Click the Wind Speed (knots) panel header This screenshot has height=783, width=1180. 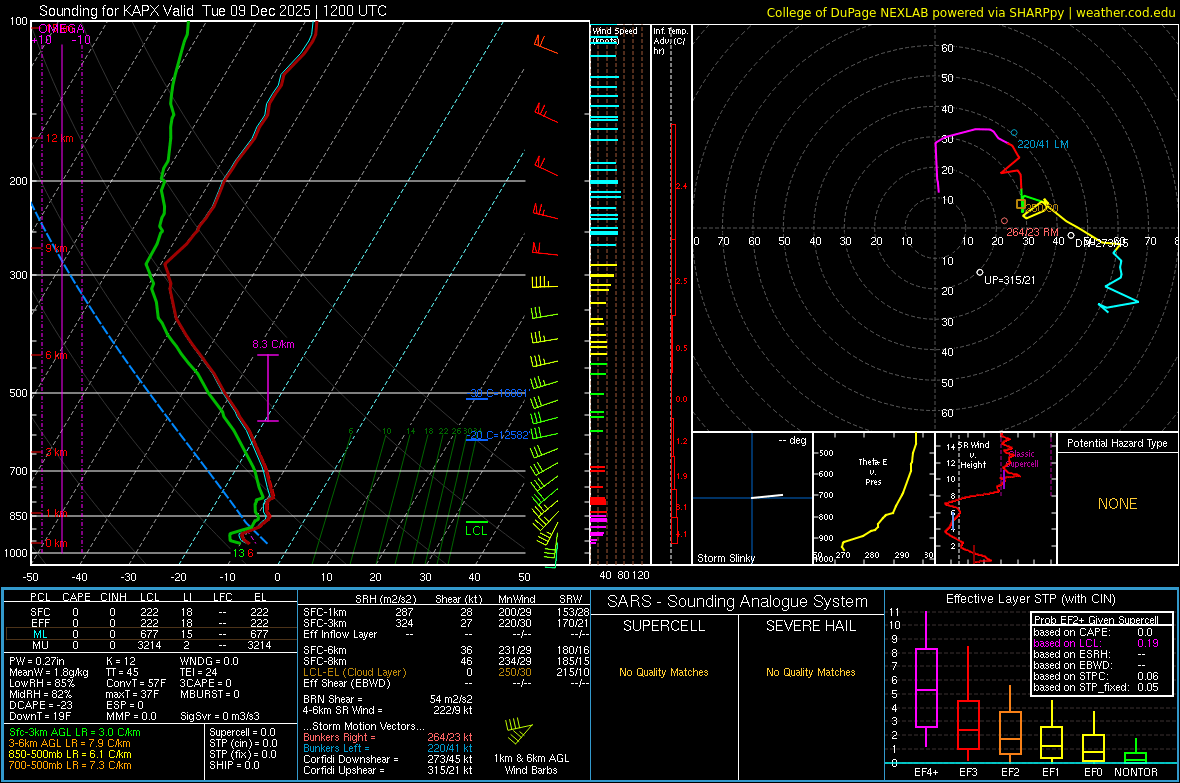click(614, 35)
